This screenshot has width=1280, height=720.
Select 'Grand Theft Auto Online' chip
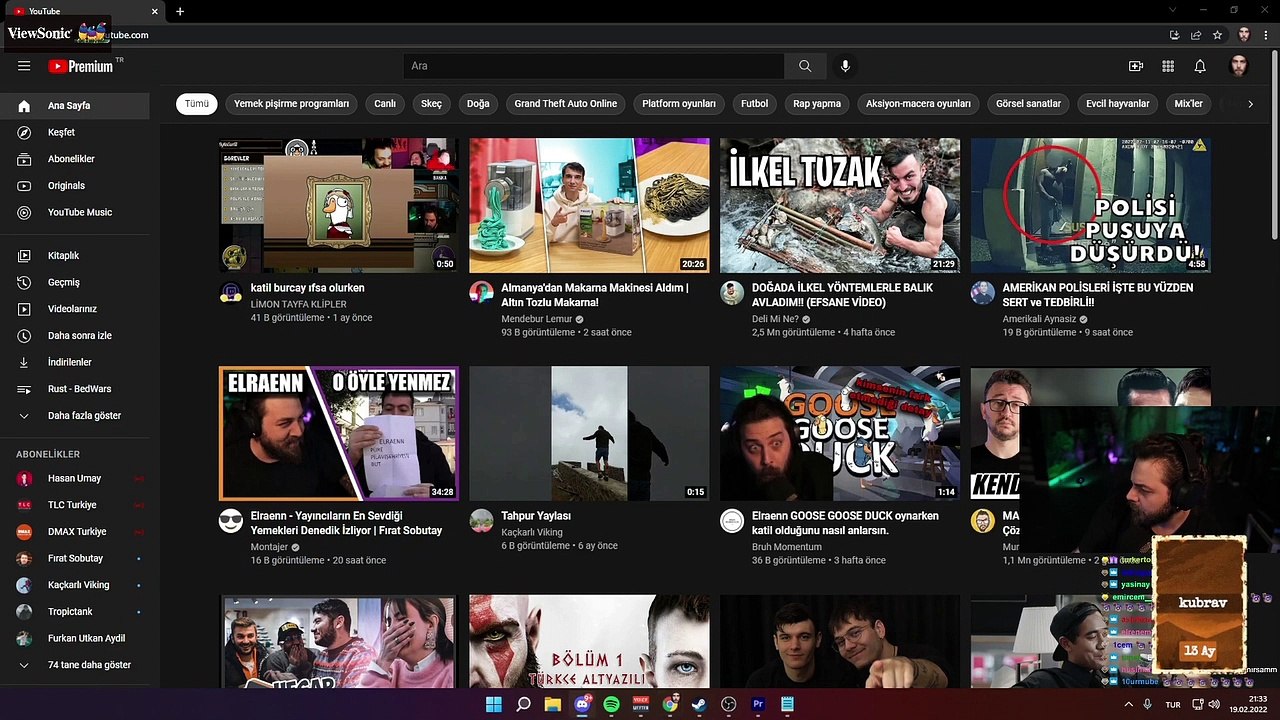click(566, 103)
